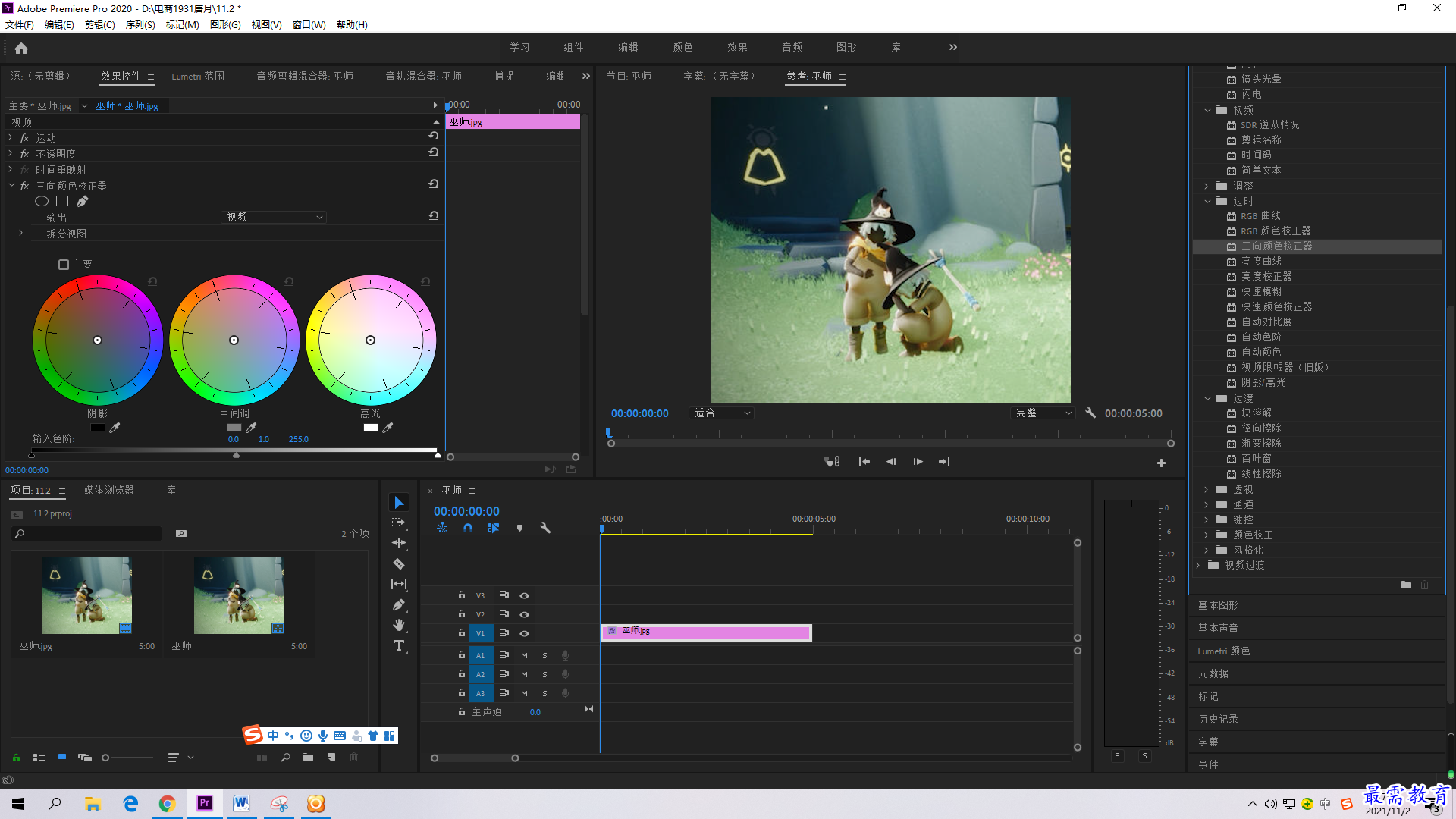Select the Ripple Edit tool
This screenshot has height=819, width=1456.
tap(399, 543)
